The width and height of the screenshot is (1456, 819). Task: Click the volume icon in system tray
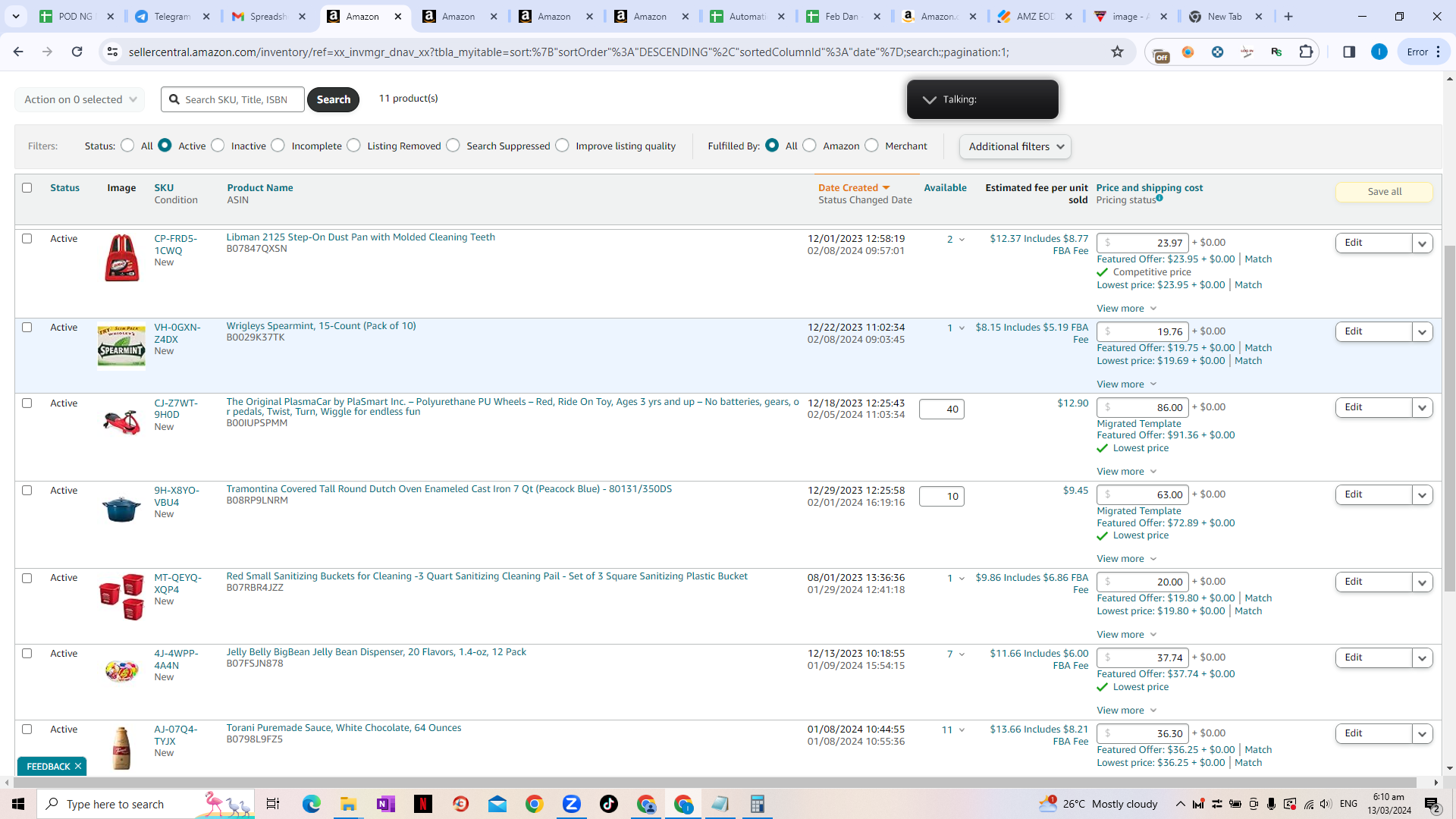[x=1326, y=804]
